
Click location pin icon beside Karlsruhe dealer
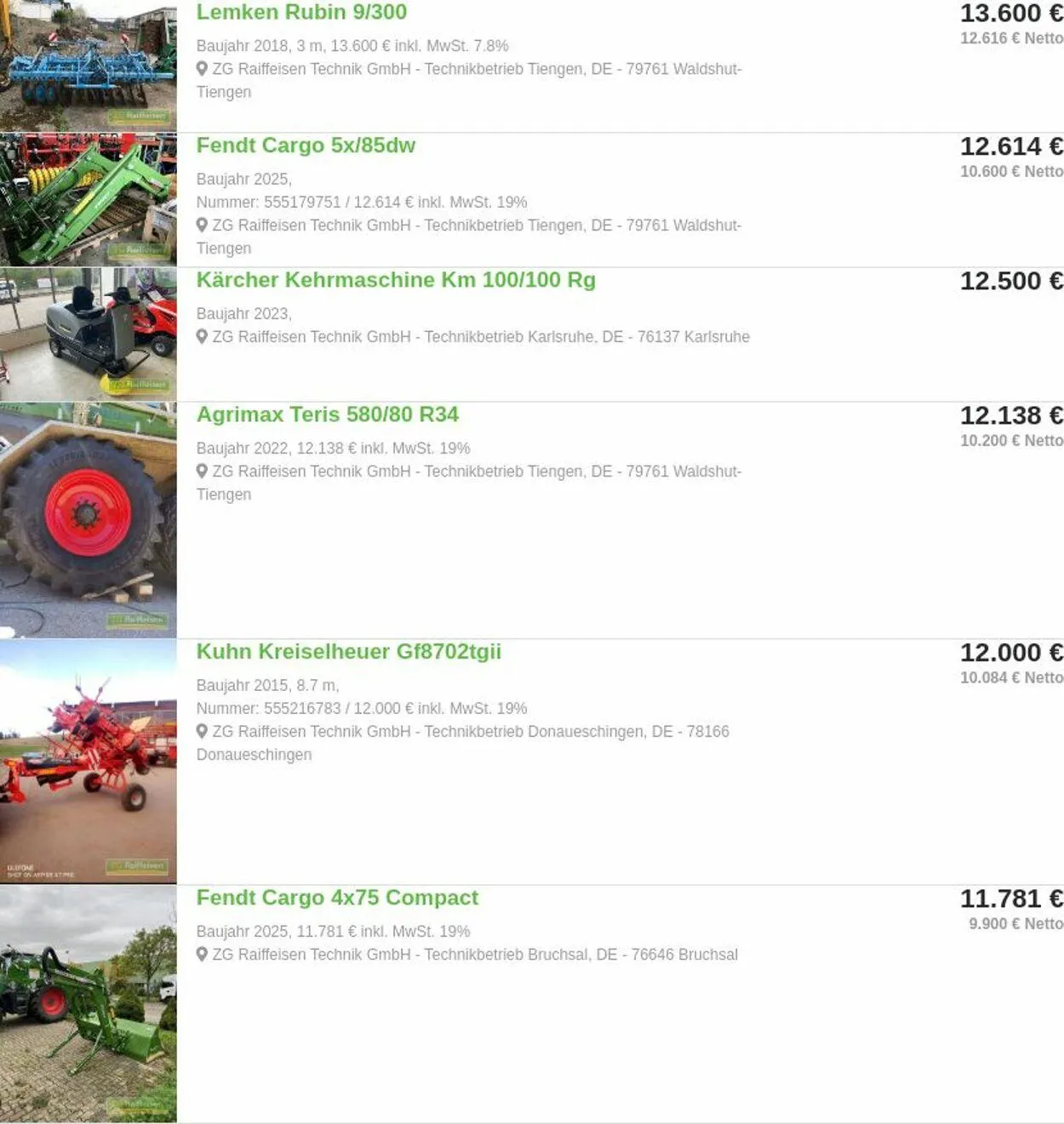point(202,337)
